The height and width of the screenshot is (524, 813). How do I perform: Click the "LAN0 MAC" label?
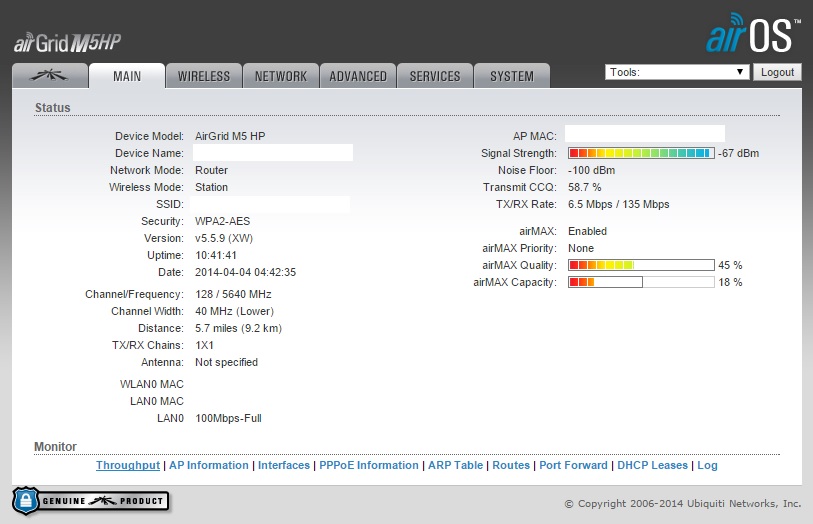pos(157,401)
